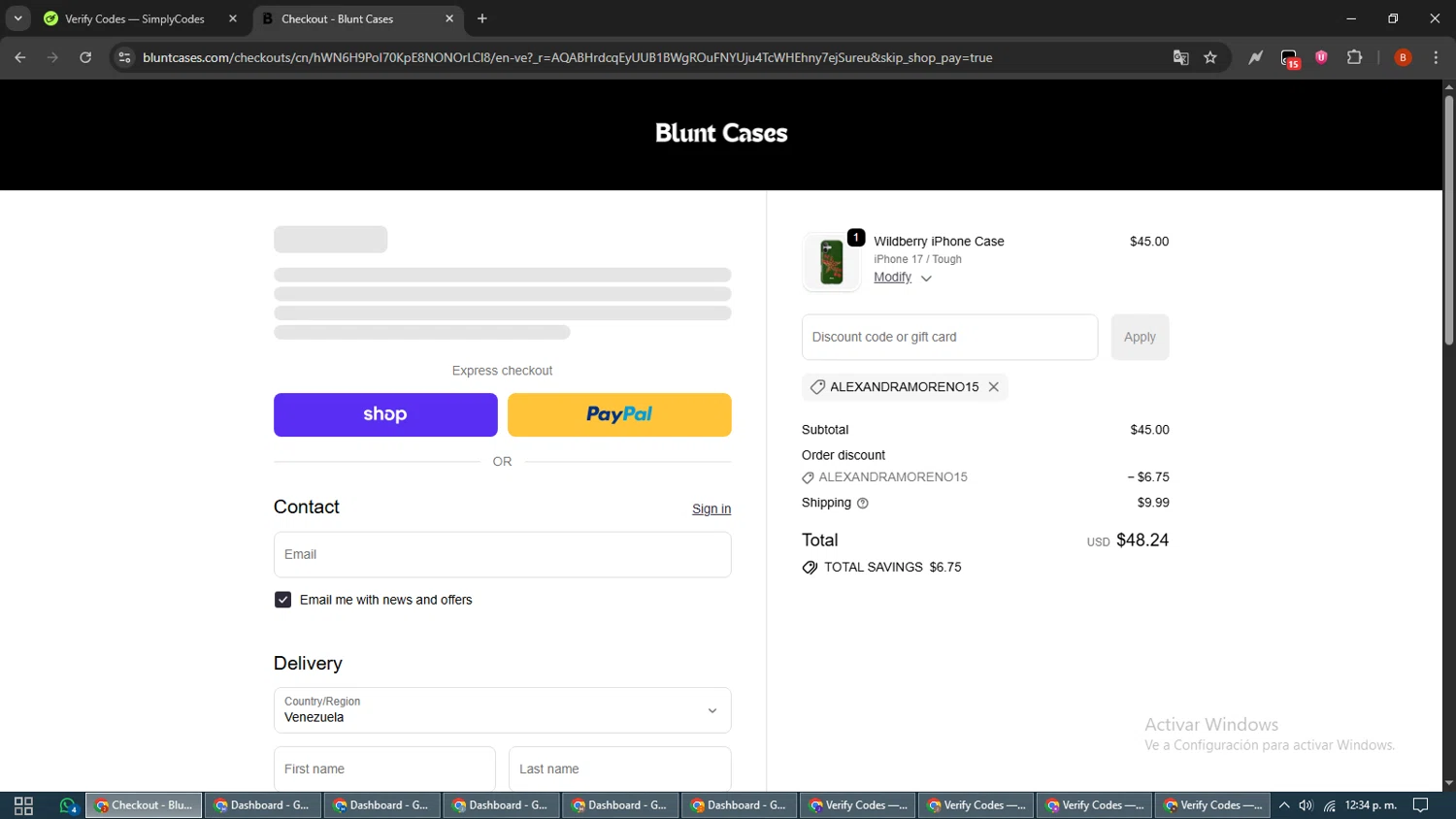Screen dimensions: 1456x819
Task: Click the pink shield U extension
Action: tap(1321, 57)
